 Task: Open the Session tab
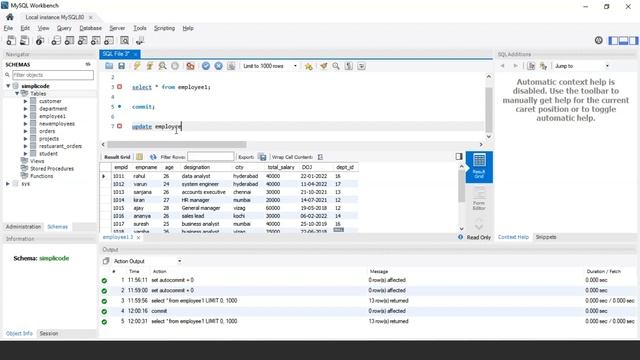click(x=49, y=333)
